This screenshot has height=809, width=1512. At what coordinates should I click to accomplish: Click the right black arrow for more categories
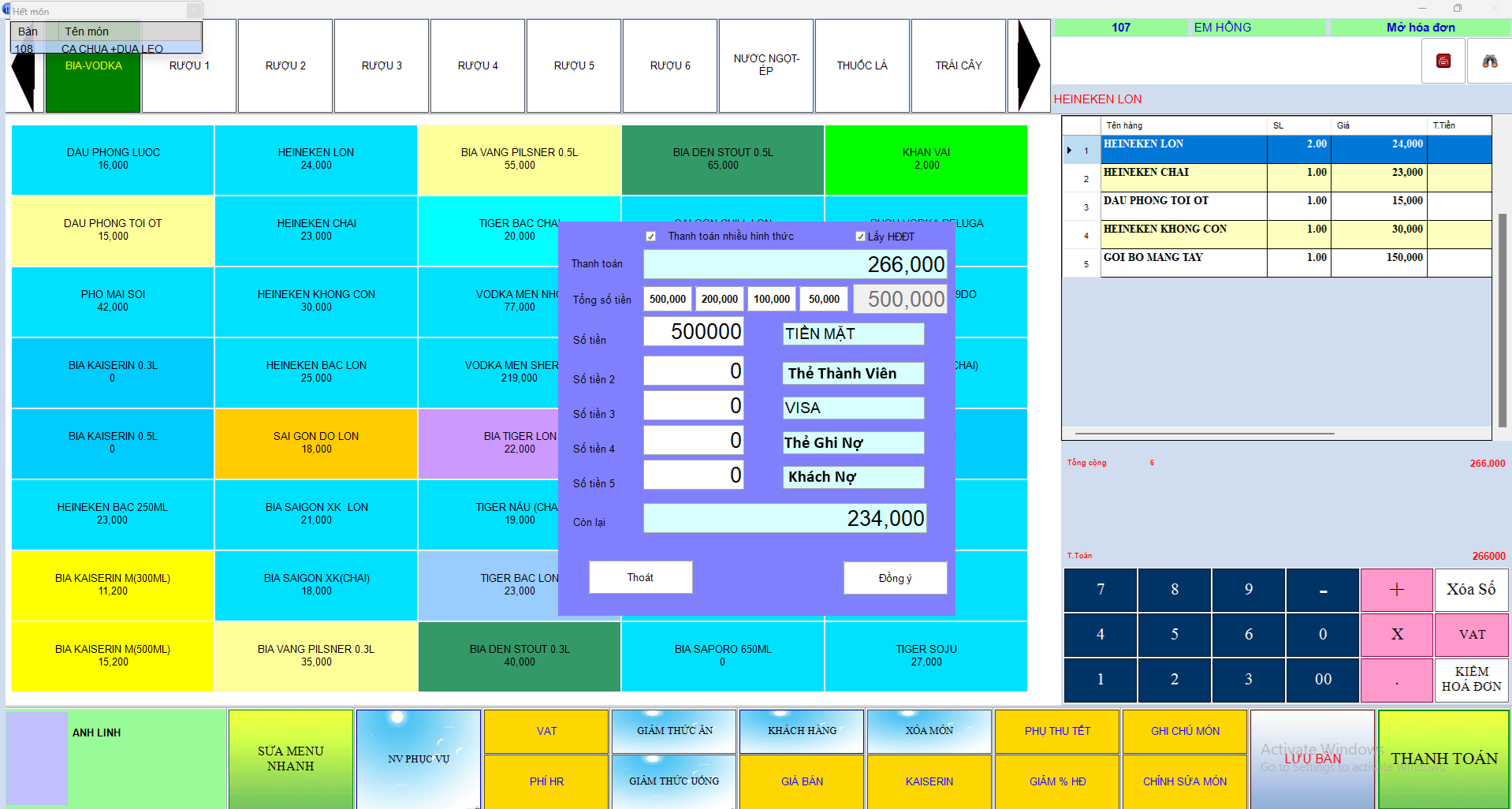[1029, 65]
